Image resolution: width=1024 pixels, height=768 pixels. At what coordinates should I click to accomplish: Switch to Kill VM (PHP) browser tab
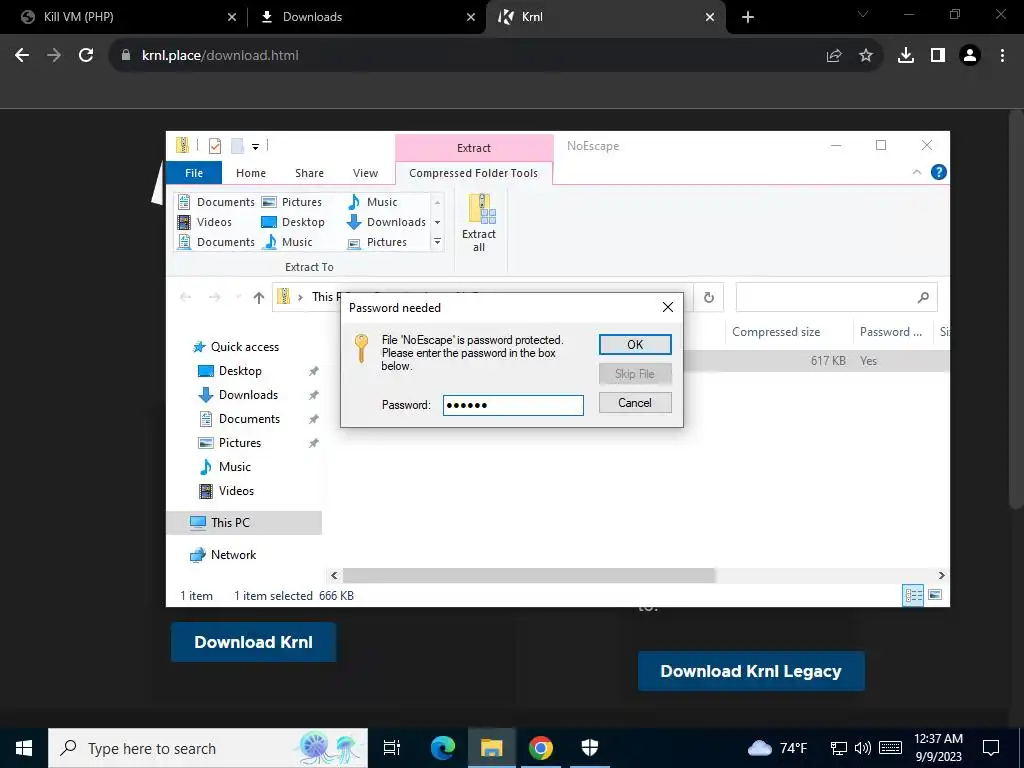[x=123, y=17]
